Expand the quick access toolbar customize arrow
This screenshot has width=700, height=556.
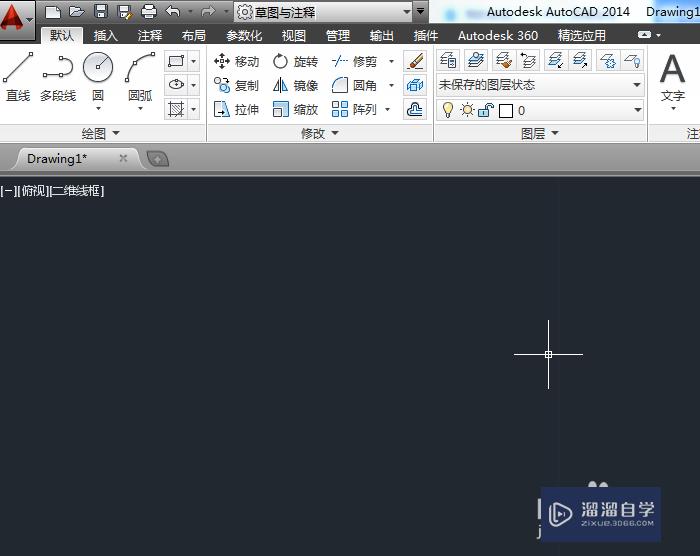pyautogui.click(x=421, y=11)
